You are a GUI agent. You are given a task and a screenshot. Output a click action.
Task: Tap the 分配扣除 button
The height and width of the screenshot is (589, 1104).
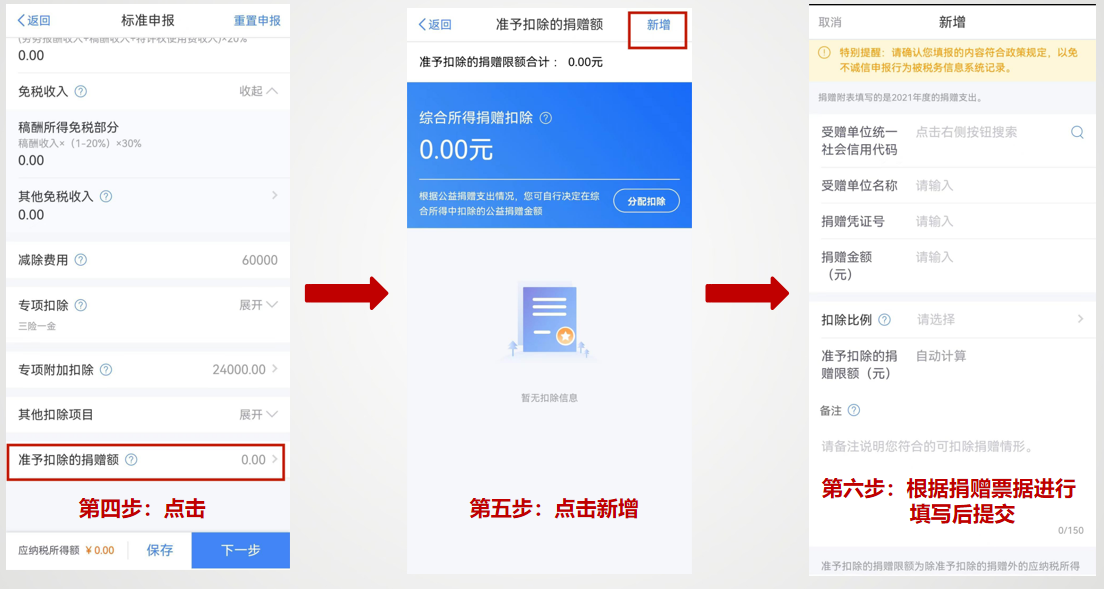(646, 201)
